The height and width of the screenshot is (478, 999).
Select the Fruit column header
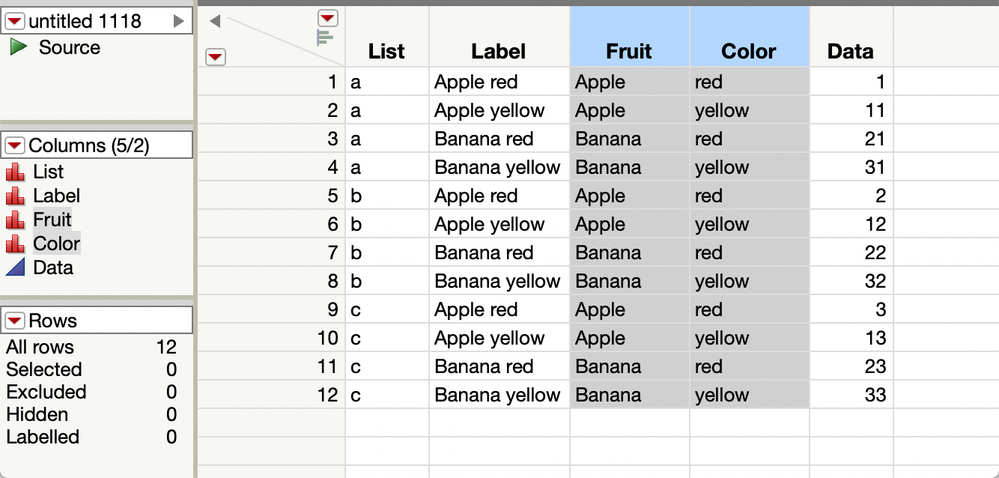click(629, 37)
